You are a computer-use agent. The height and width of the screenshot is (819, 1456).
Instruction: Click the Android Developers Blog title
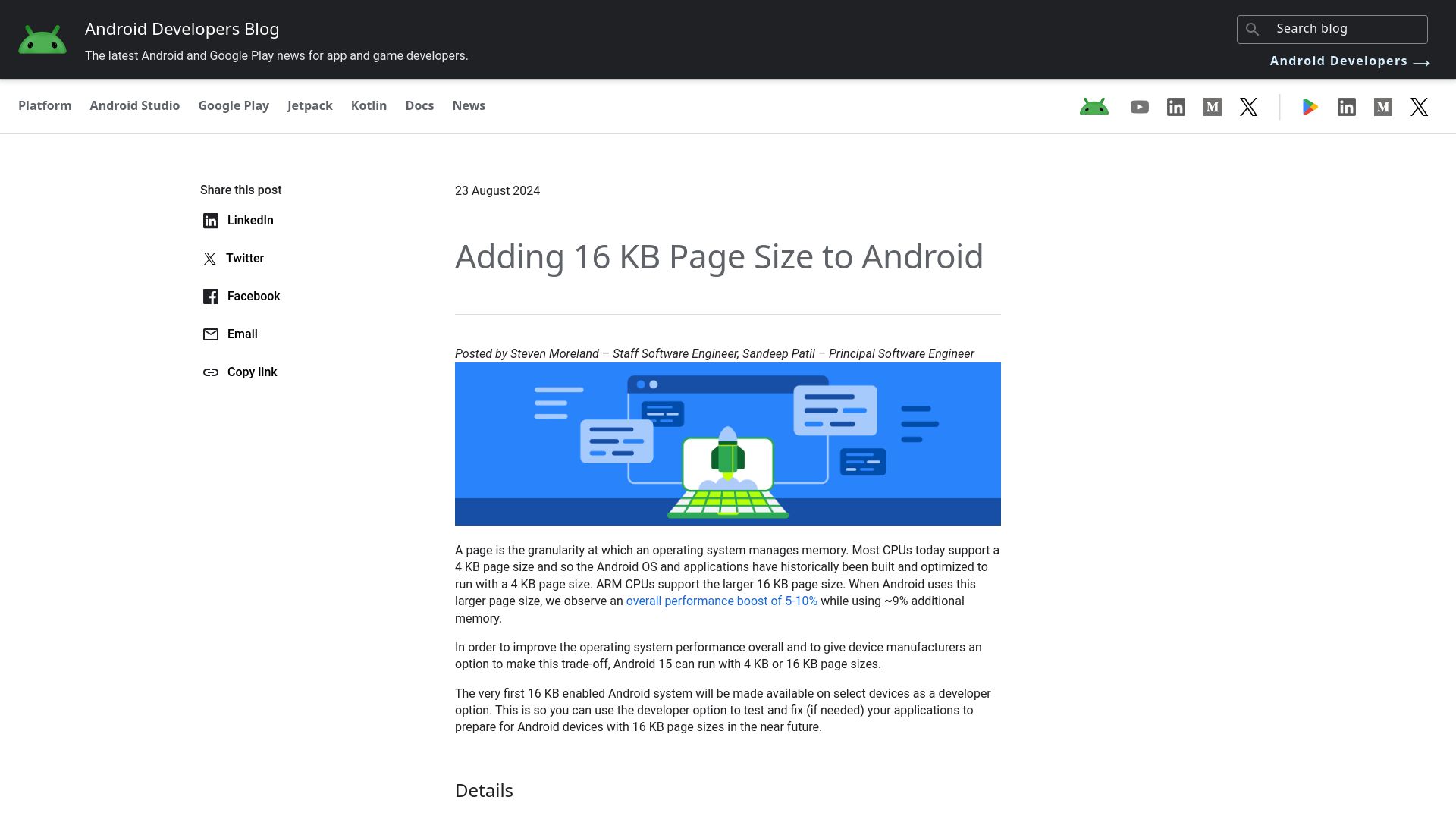point(182,29)
